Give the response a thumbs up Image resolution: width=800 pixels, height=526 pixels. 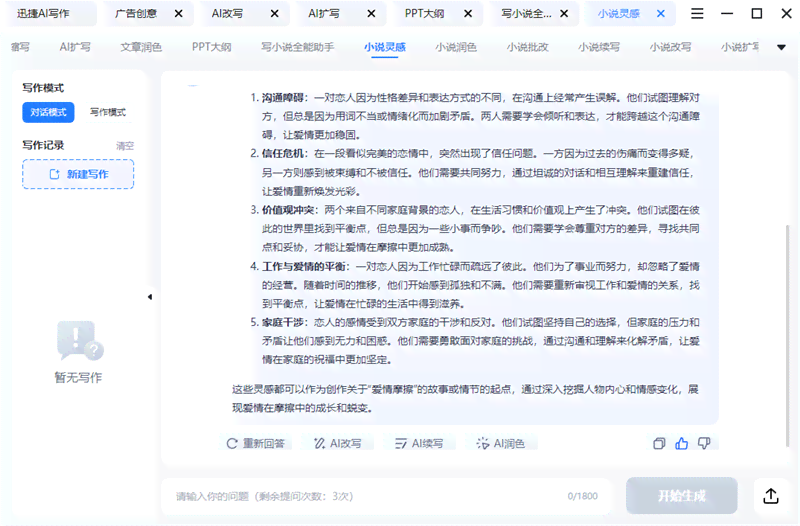tap(682, 443)
